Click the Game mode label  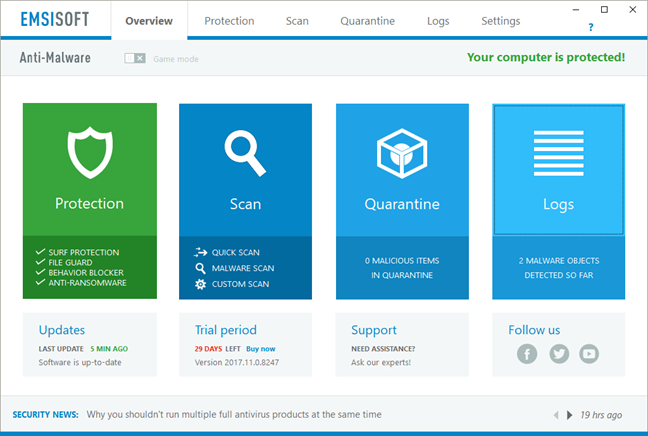click(176, 59)
